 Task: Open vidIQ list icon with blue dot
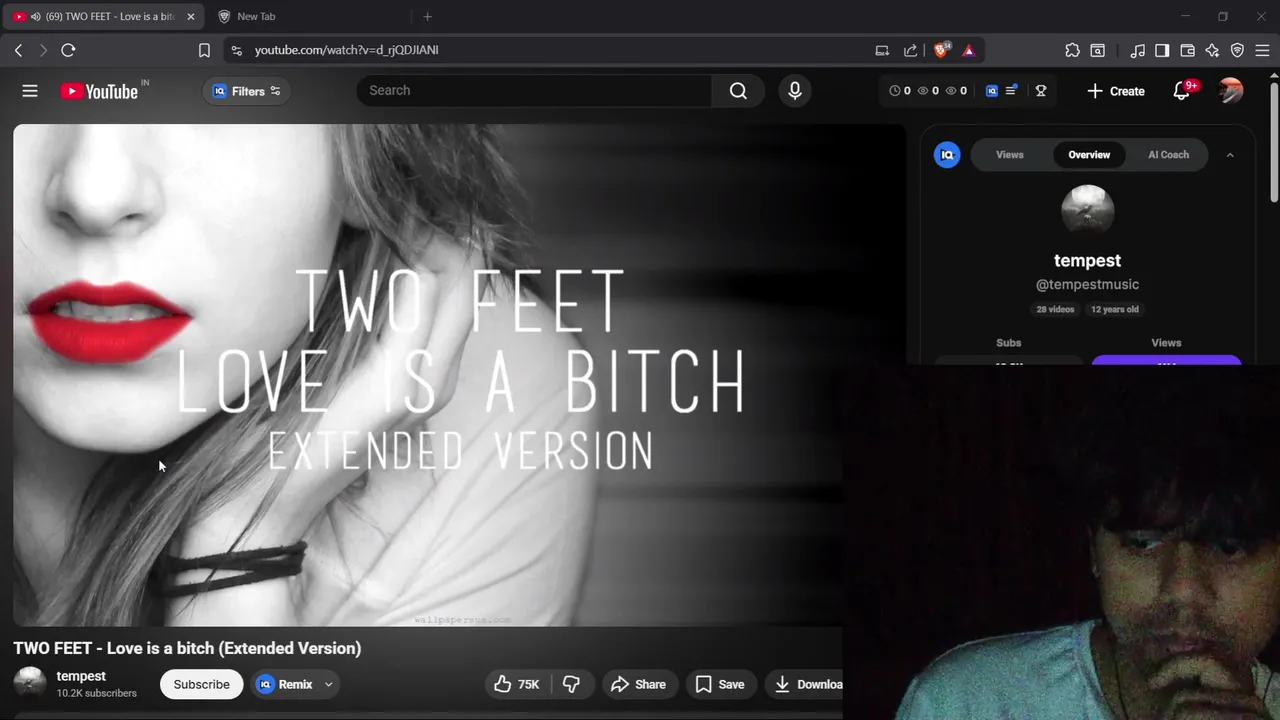point(1011,90)
